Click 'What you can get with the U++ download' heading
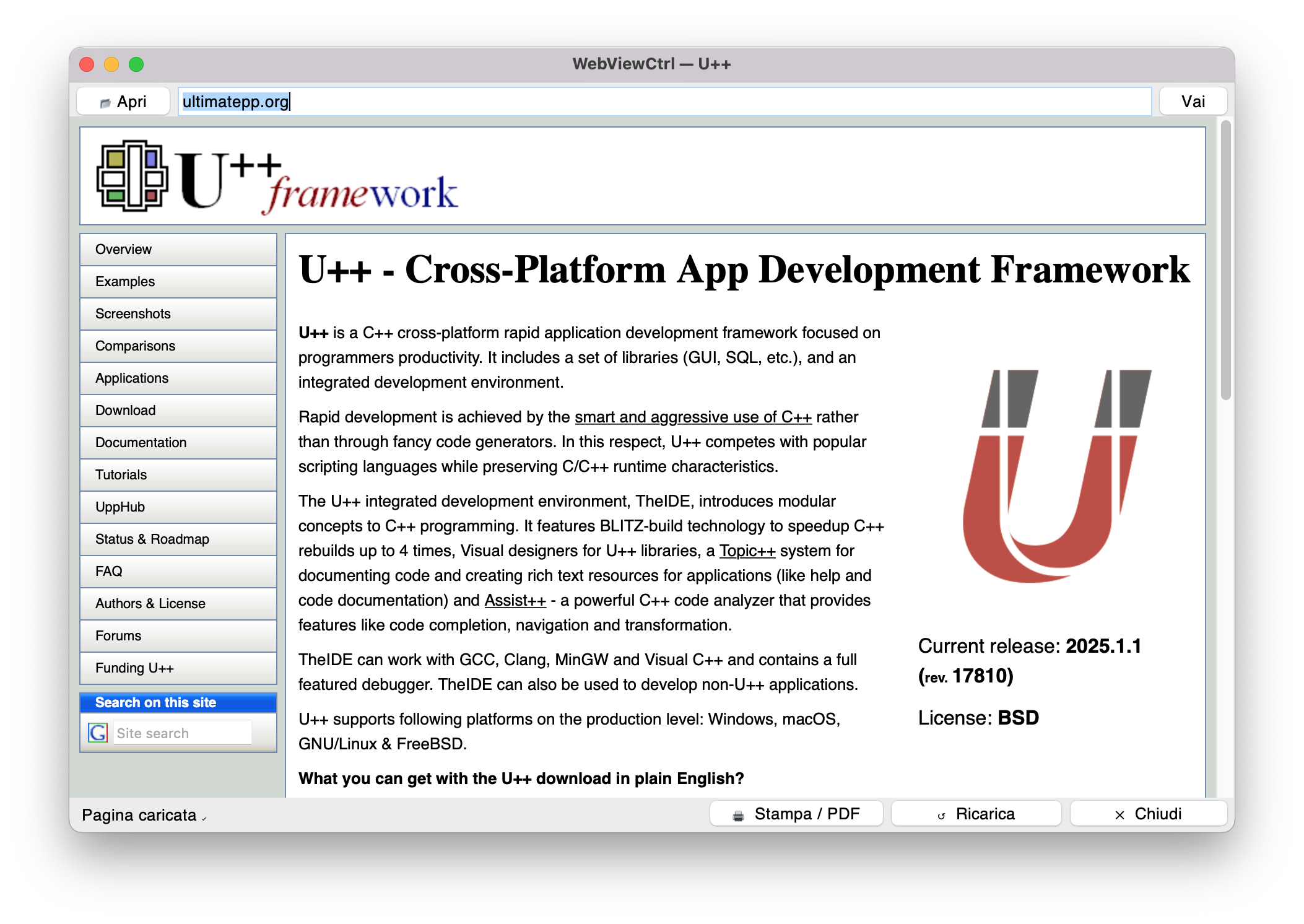This screenshot has width=1304, height=924. (521, 778)
